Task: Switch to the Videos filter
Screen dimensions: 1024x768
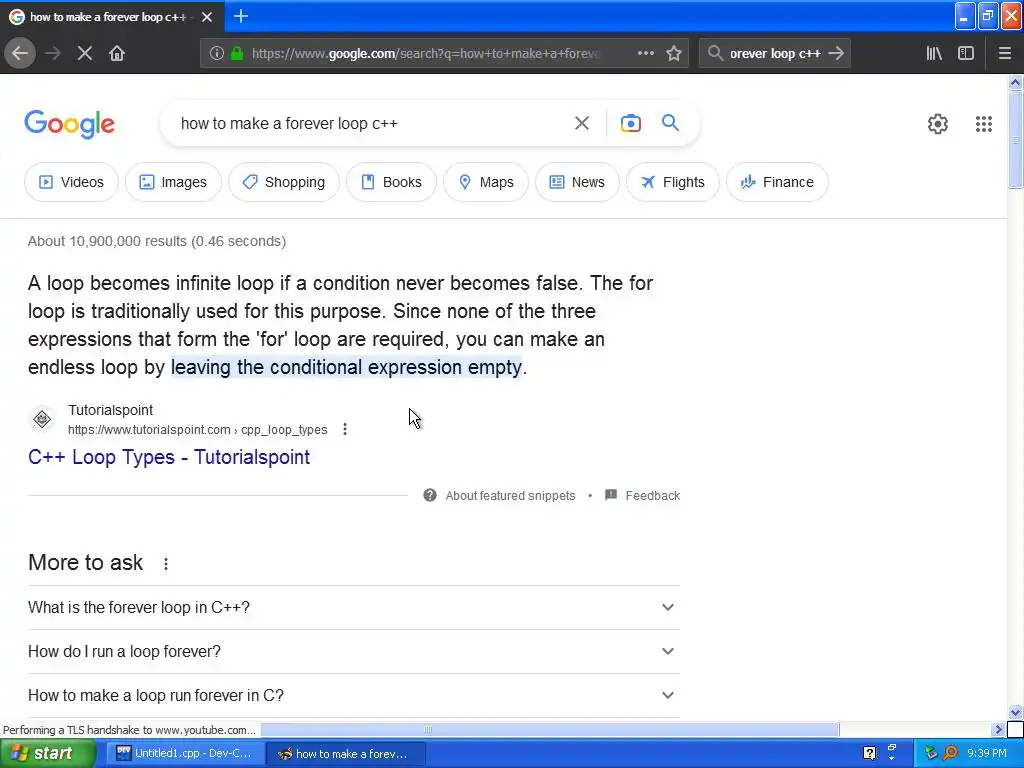Action: tap(71, 182)
